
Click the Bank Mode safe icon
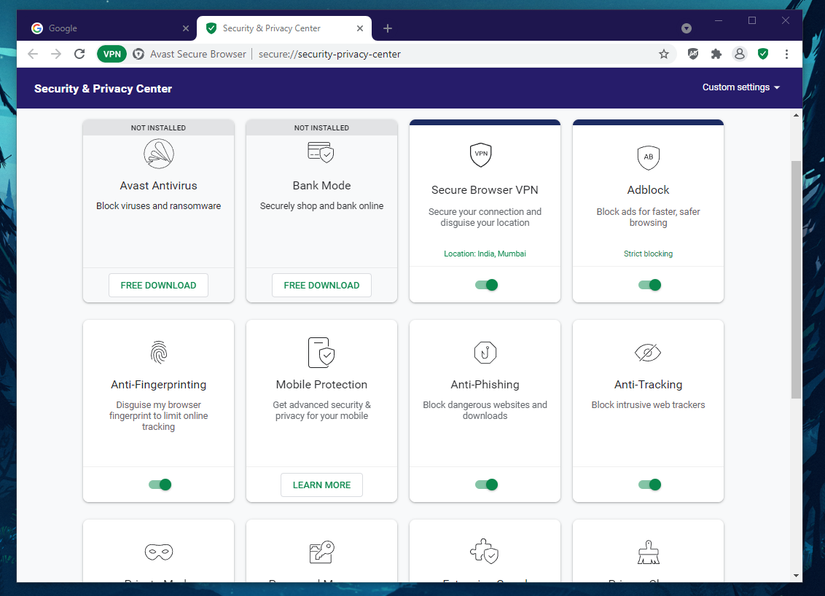[x=321, y=152]
